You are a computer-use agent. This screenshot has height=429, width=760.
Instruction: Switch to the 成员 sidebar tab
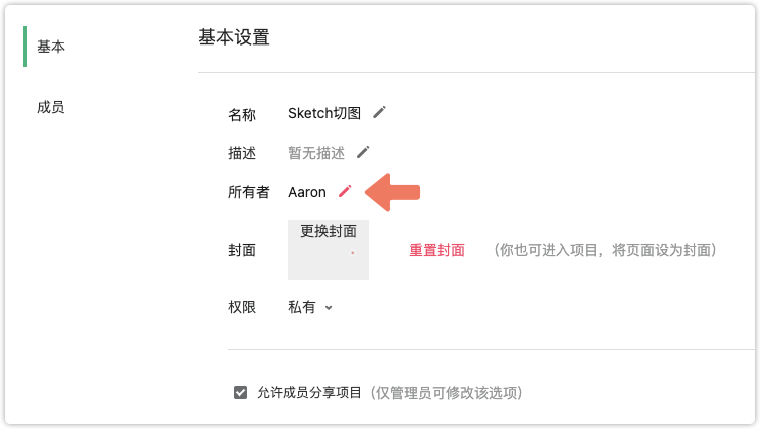[51, 107]
